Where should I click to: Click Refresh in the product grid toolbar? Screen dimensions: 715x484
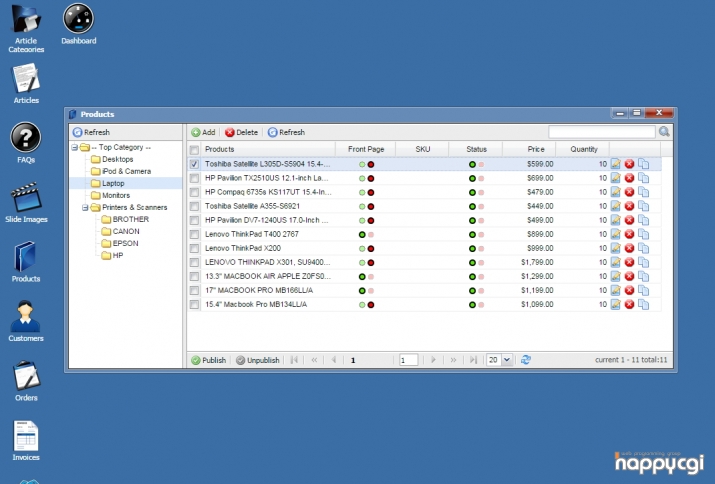coord(286,132)
